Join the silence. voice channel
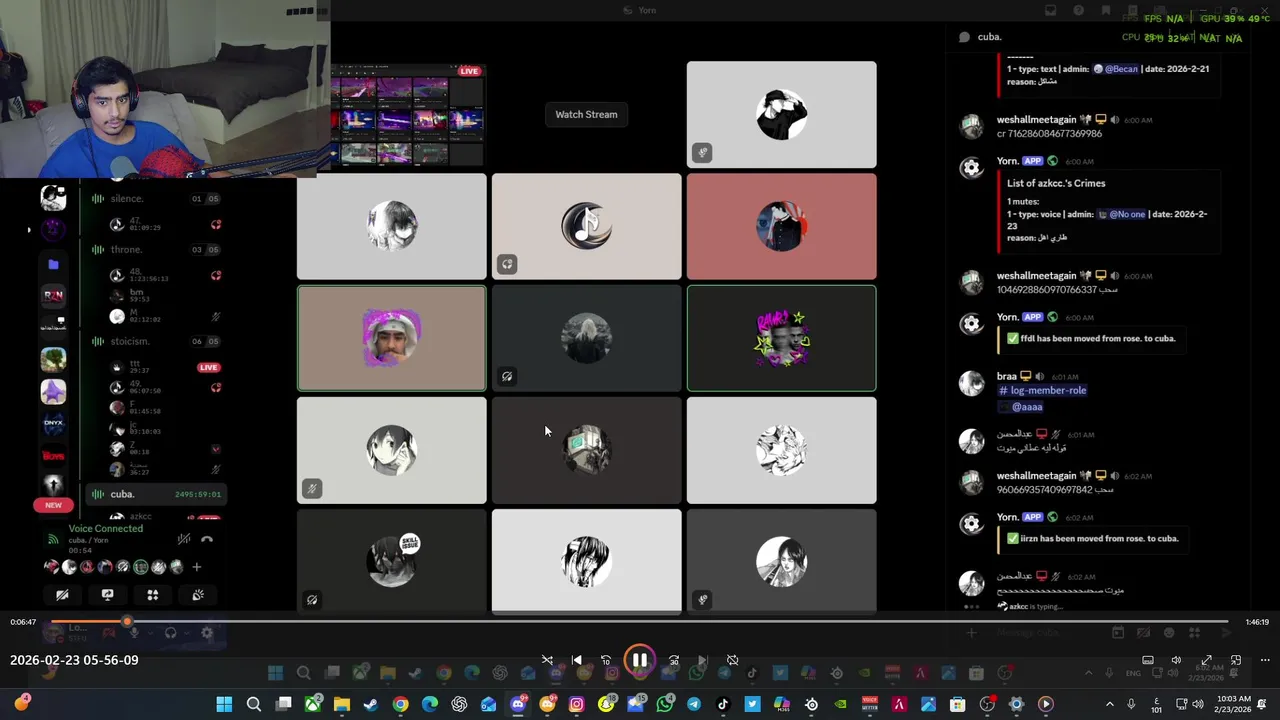The height and width of the screenshot is (720, 1280). pyautogui.click(x=155, y=198)
